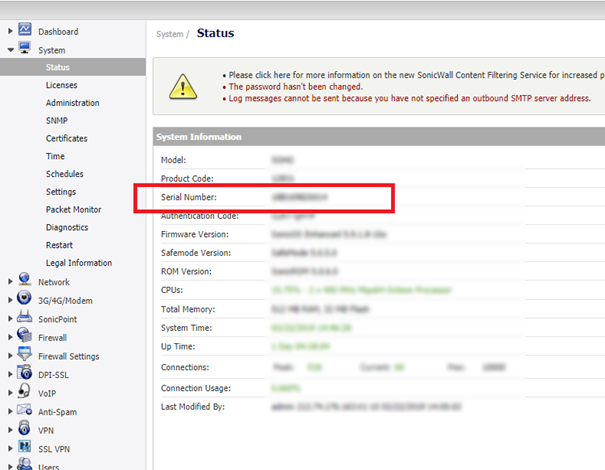Click the Anti-Spam envelope icon
Screen dimensions: 605x470
coord(25,411)
